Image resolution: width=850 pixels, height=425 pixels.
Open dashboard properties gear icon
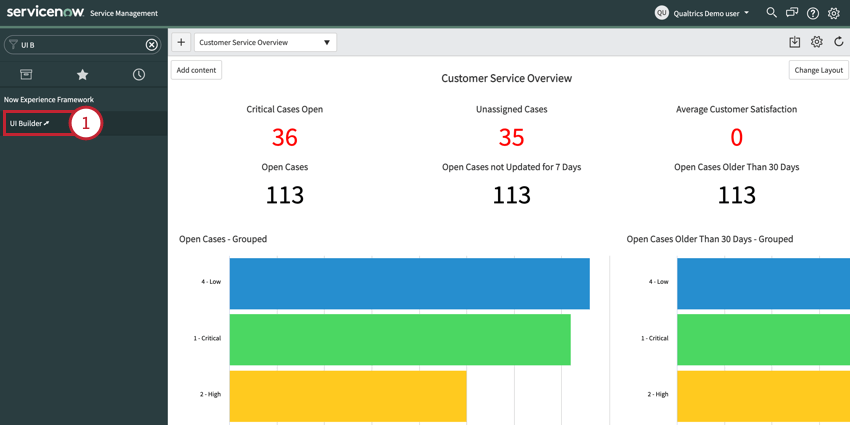click(x=817, y=42)
